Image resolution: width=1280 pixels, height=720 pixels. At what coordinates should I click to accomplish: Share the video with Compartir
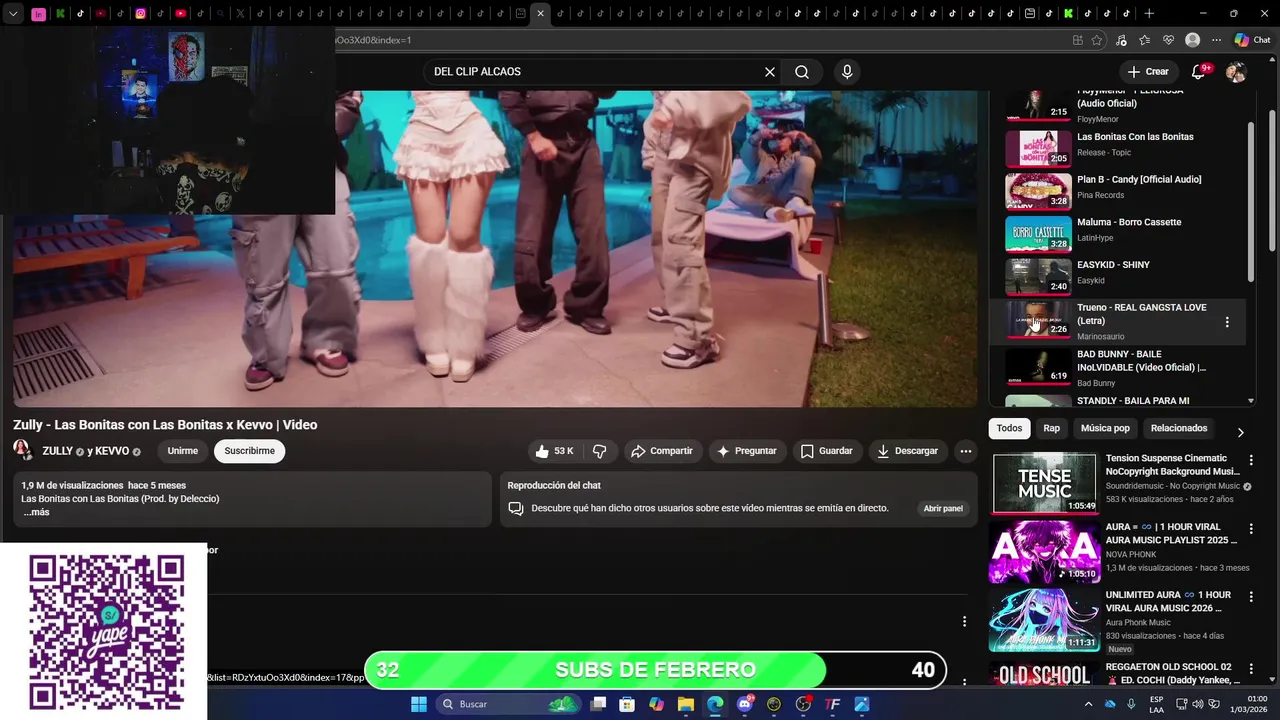[x=662, y=451]
